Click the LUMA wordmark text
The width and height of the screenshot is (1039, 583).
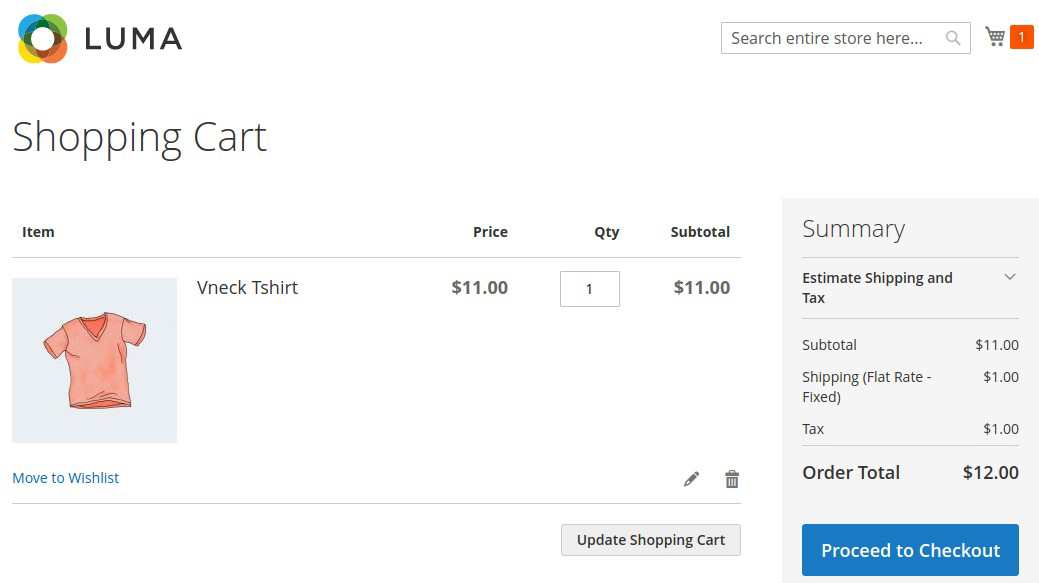(133, 39)
